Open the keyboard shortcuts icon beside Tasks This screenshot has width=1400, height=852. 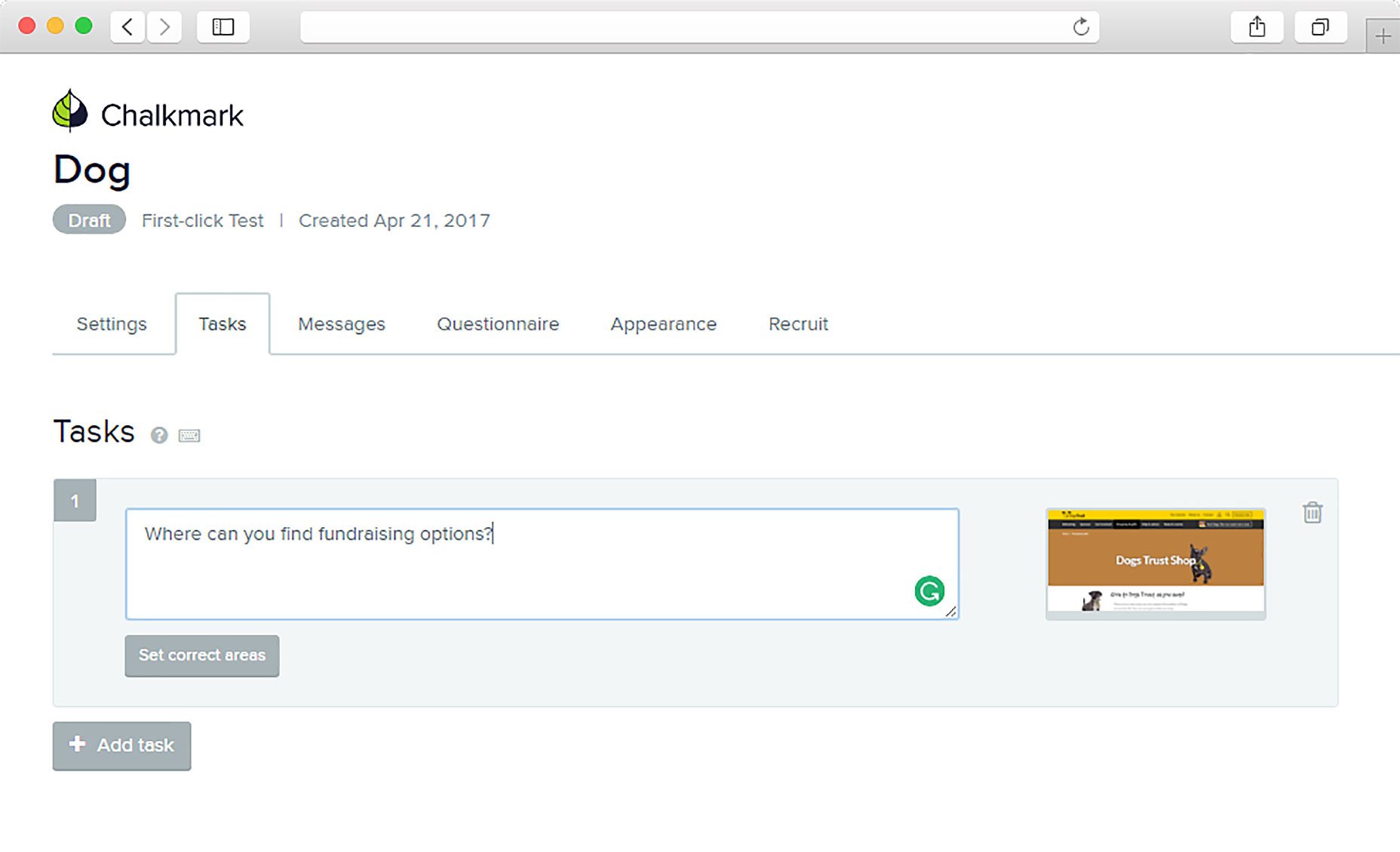click(x=189, y=435)
